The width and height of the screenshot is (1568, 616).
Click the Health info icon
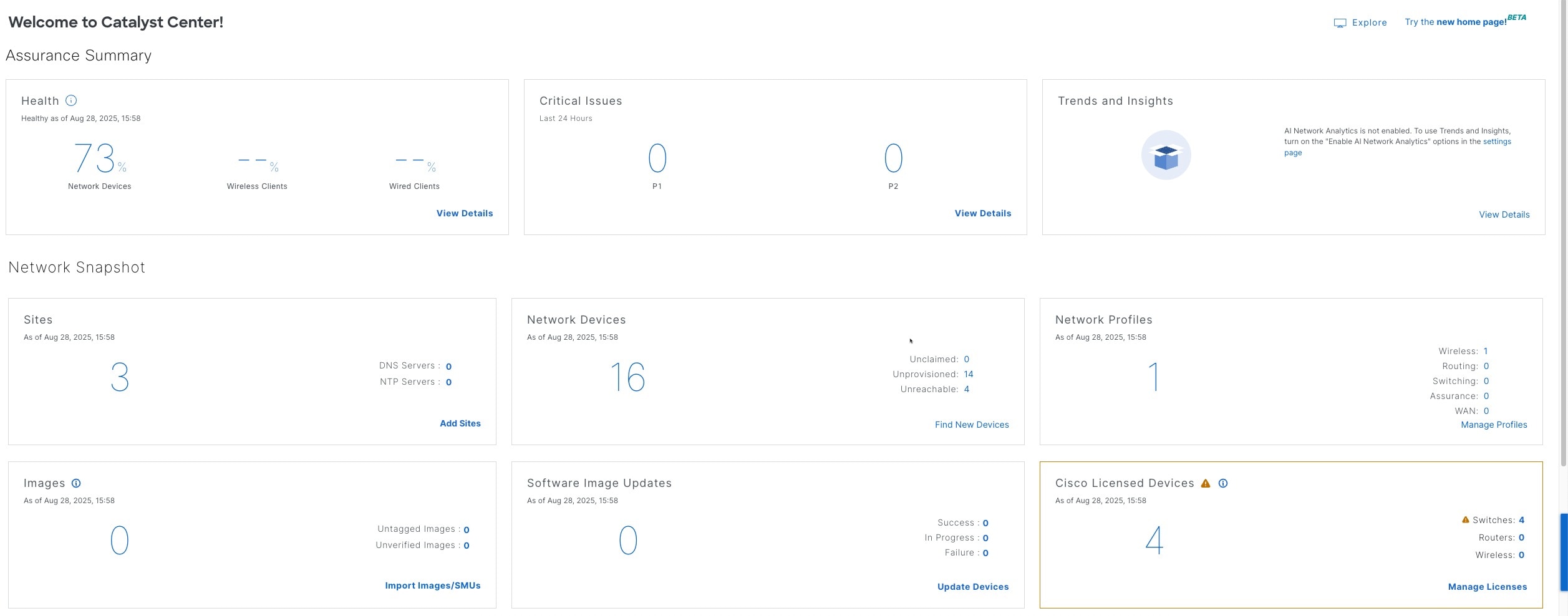pyautogui.click(x=70, y=100)
